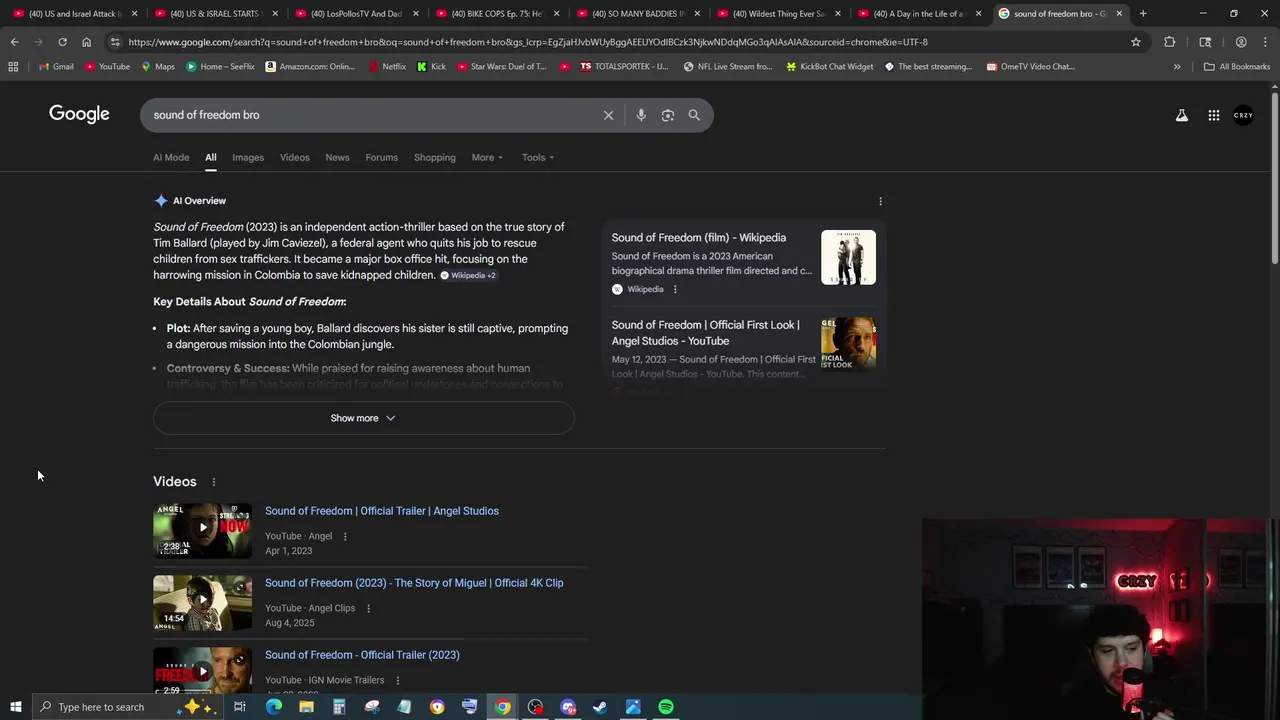Go to Chrome home page icon
Image resolution: width=1280 pixels, height=720 pixels.
tap(86, 42)
